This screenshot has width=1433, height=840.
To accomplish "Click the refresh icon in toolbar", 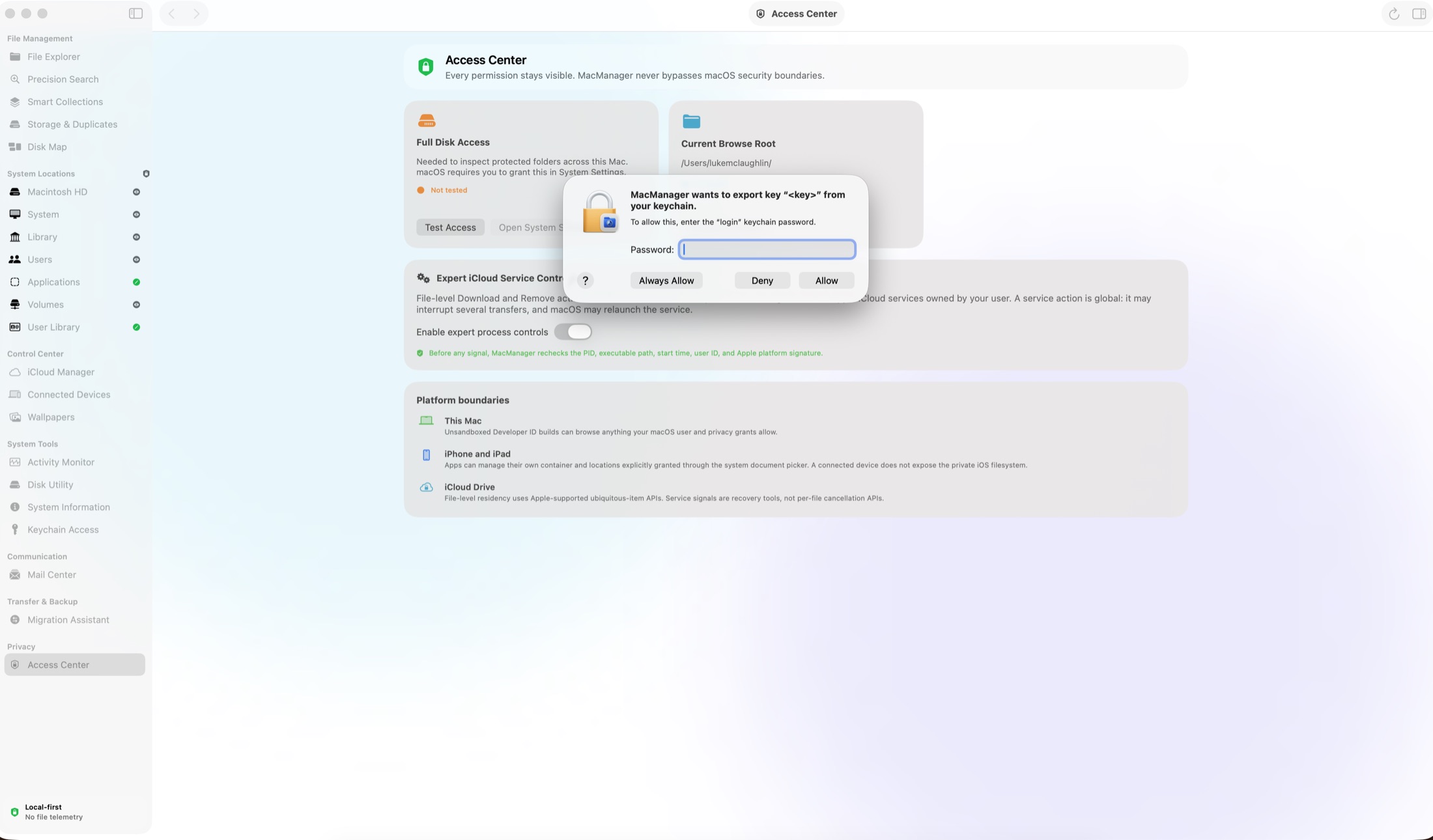I will click(1394, 14).
